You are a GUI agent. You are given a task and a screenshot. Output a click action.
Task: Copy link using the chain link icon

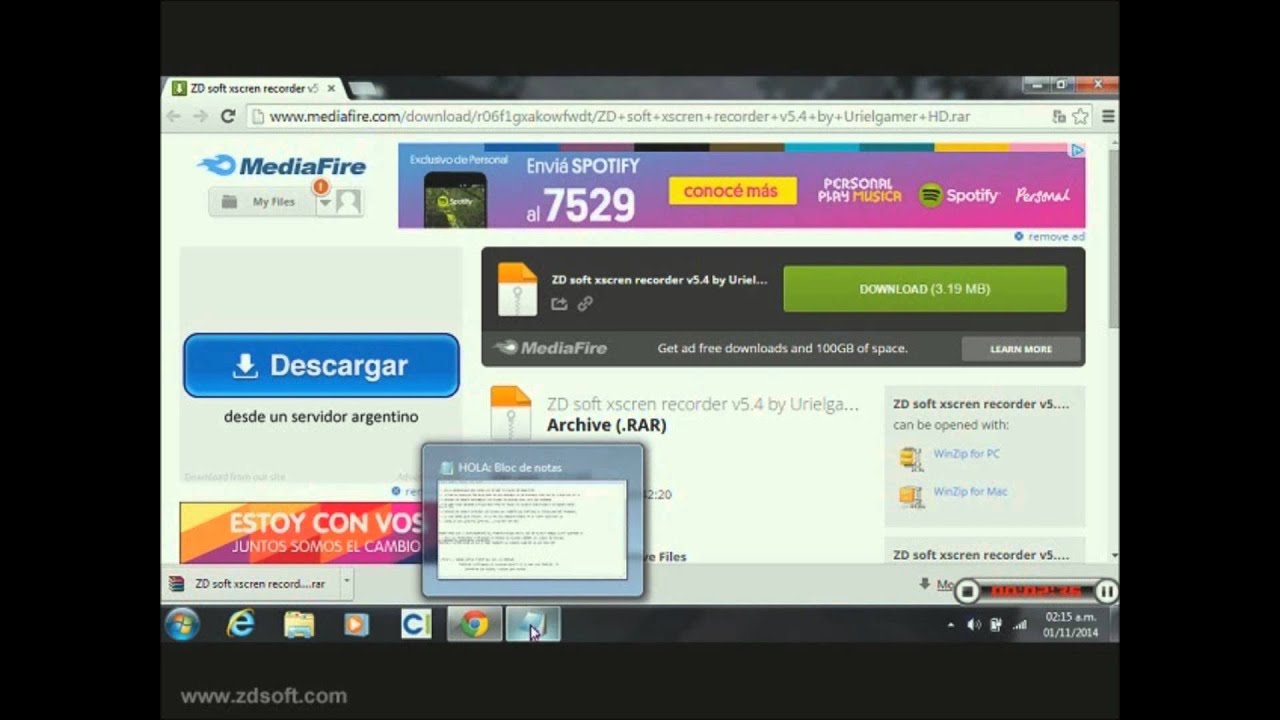coord(585,304)
